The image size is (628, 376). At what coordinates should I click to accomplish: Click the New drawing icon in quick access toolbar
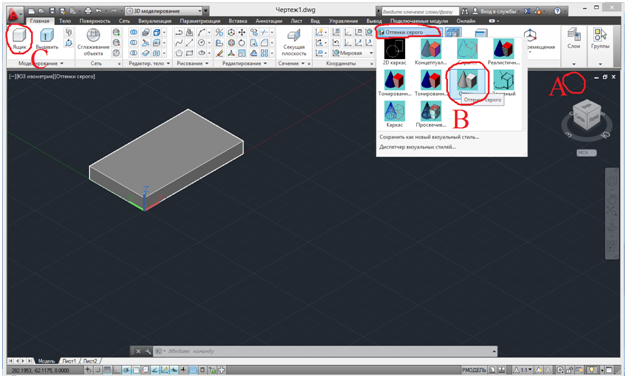point(31,11)
